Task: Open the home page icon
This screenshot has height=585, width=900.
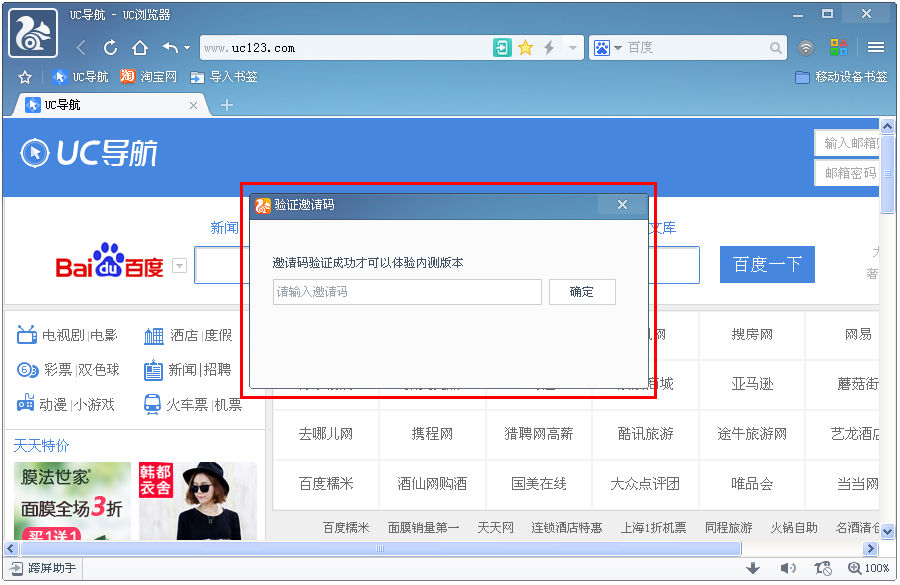Action: pos(140,48)
